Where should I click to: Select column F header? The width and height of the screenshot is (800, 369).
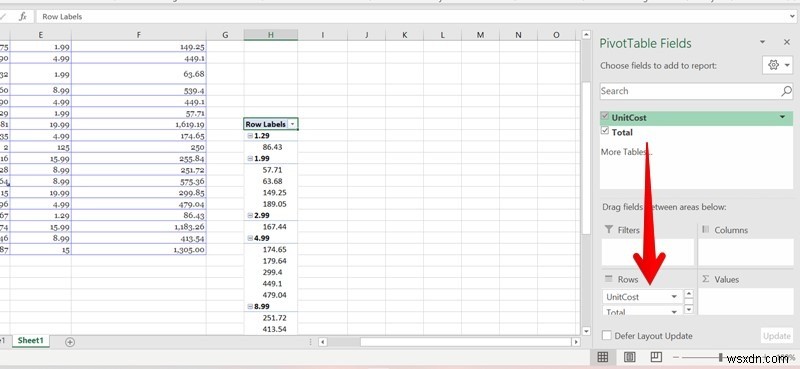click(x=138, y=35)
